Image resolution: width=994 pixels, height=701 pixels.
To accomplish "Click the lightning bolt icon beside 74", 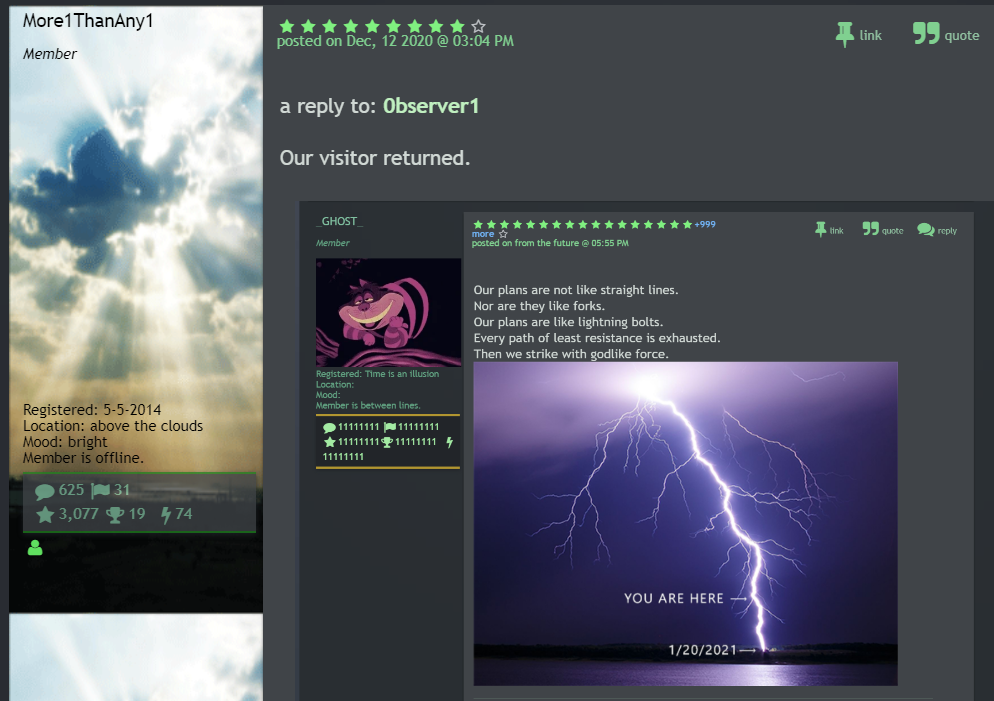I will click(x=166, y=515).
